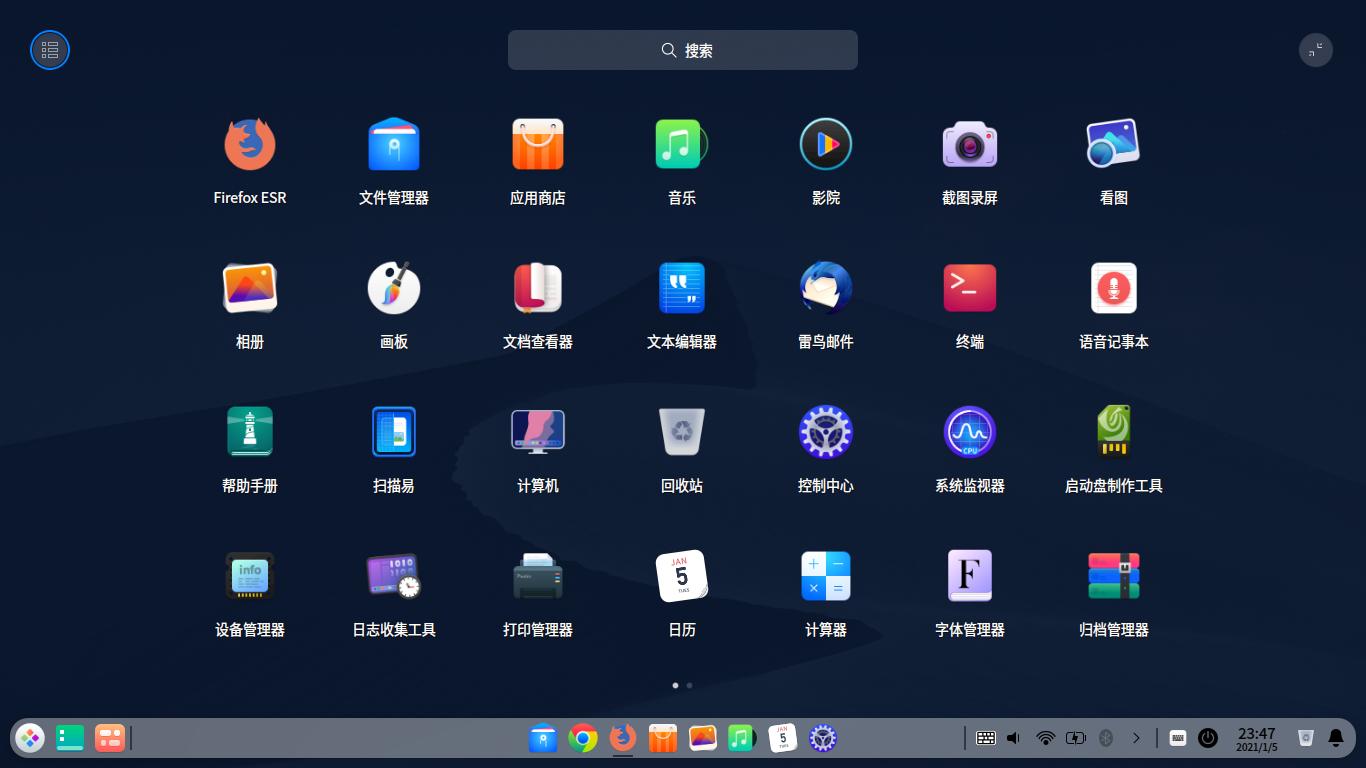Launch 控制中心 from the app grid
1366x768 pixels.
click(x=826, y=433)
